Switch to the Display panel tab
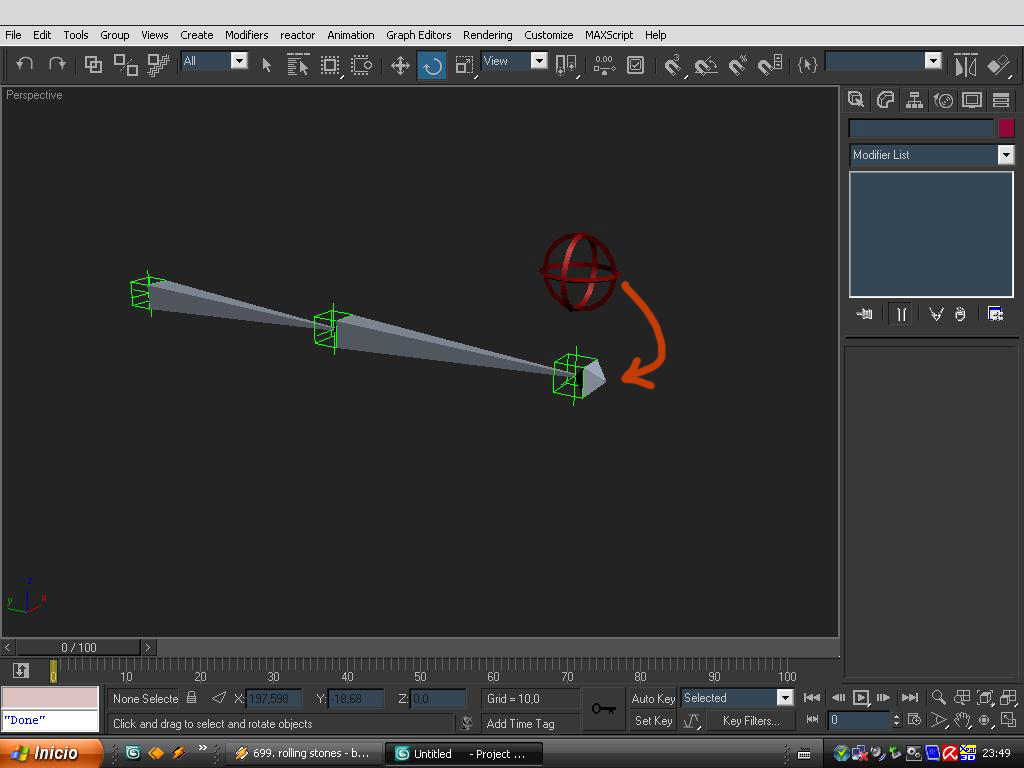 point(972,100)
